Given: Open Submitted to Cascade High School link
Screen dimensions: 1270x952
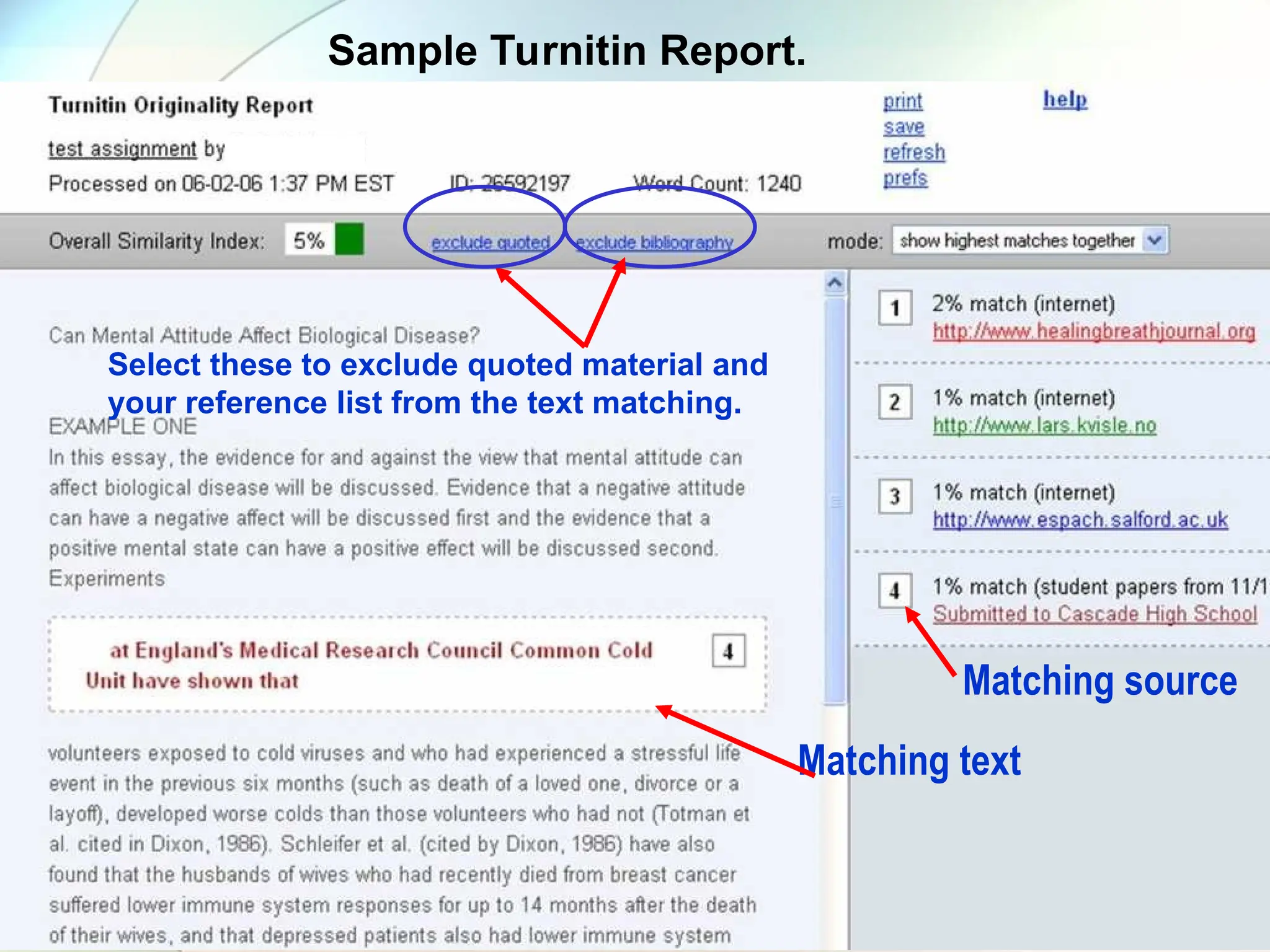Looking at the screenshot, I should pyautogui.click(x=1095, y=614).
